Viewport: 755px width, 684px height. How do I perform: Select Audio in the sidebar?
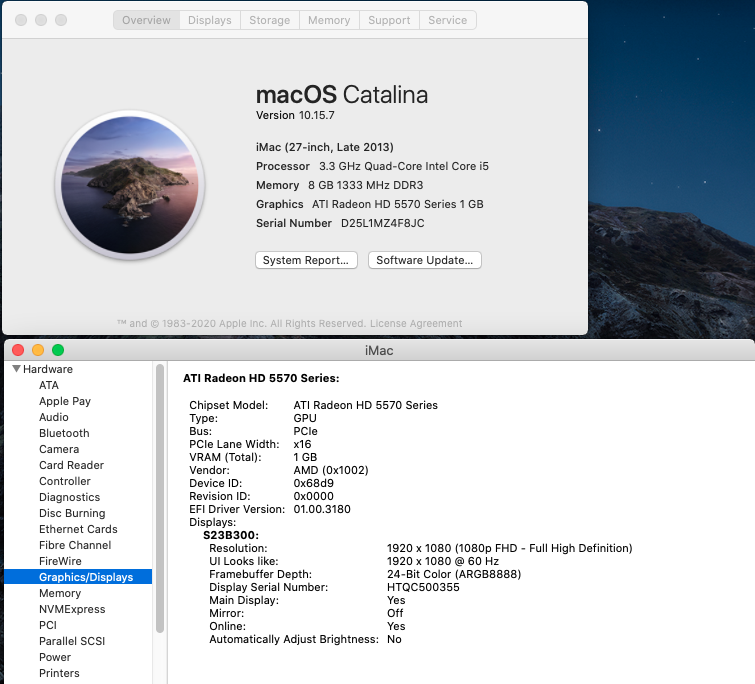click(x=54, y=417)
